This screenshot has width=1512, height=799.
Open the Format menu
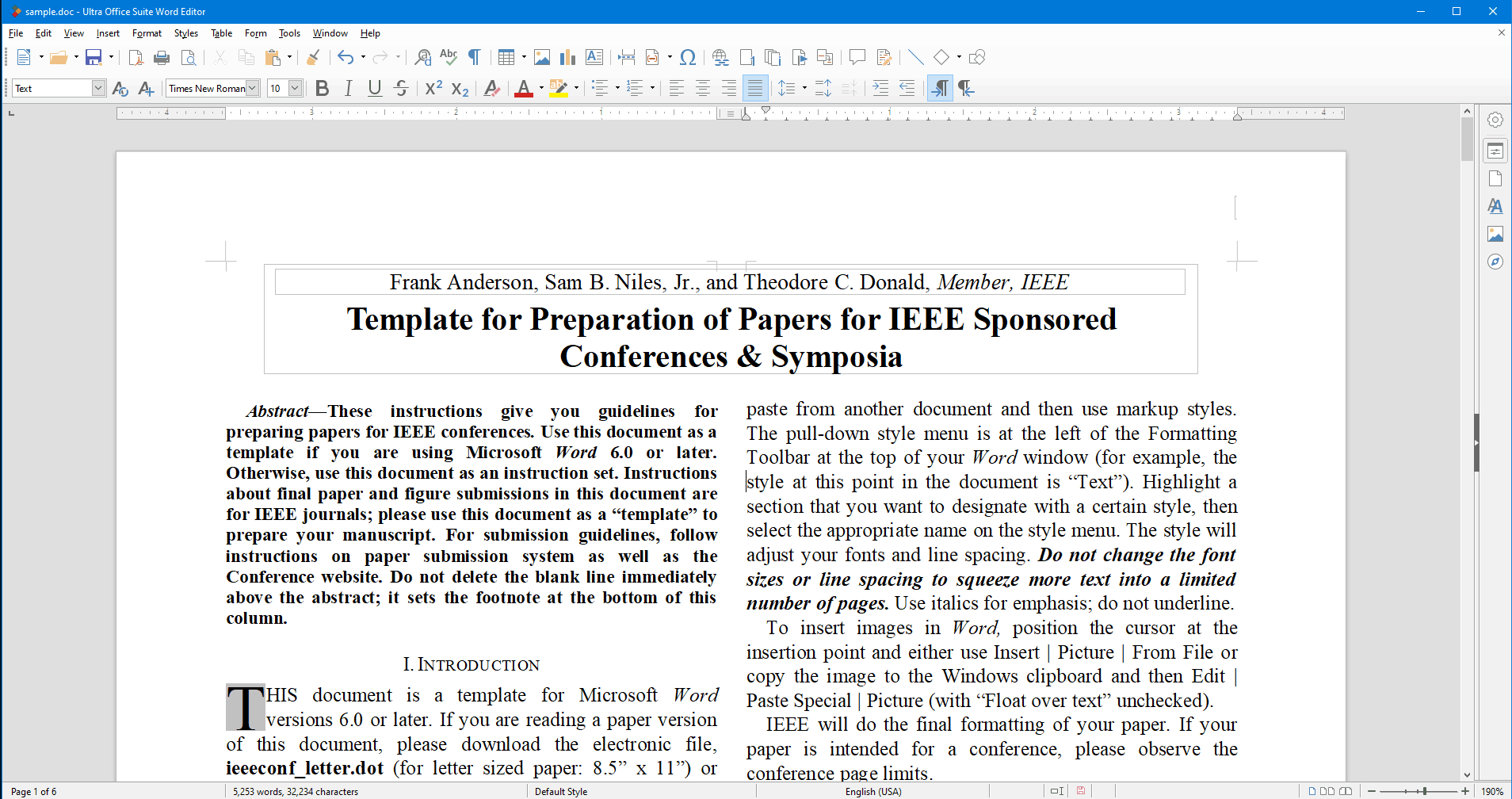point(147,33)
